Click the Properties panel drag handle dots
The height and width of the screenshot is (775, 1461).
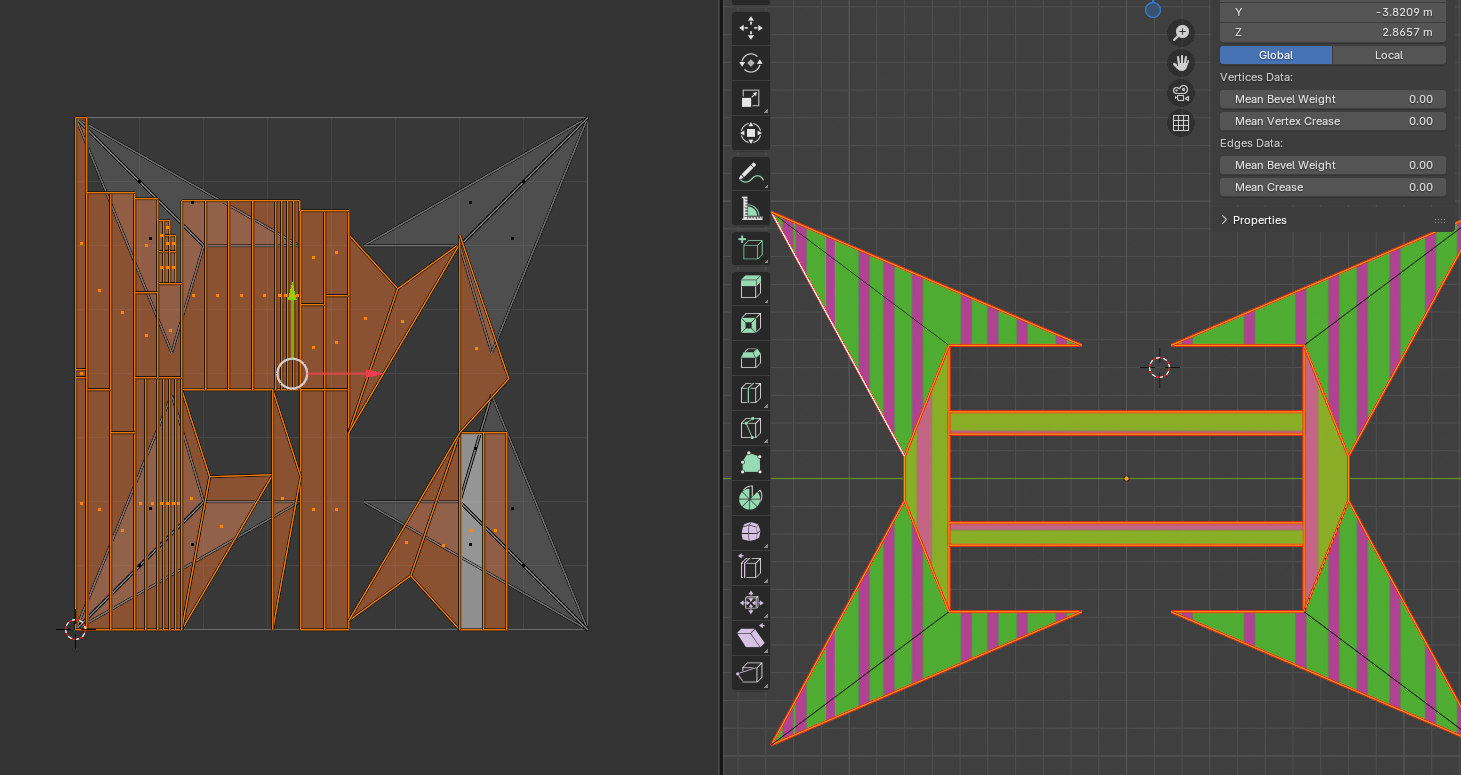(1440, 220)
